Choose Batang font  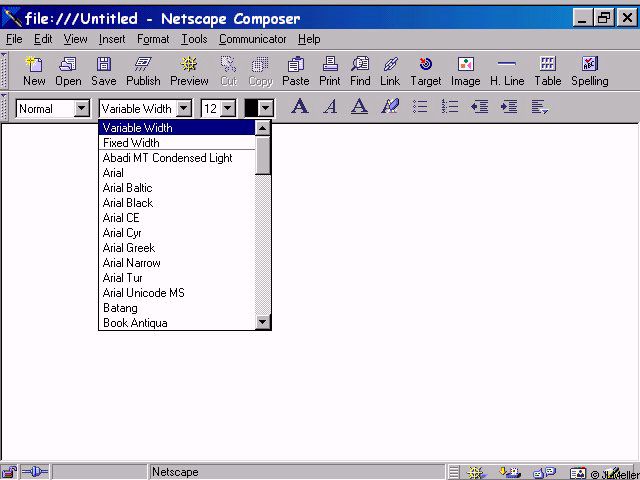pos(177,308)
